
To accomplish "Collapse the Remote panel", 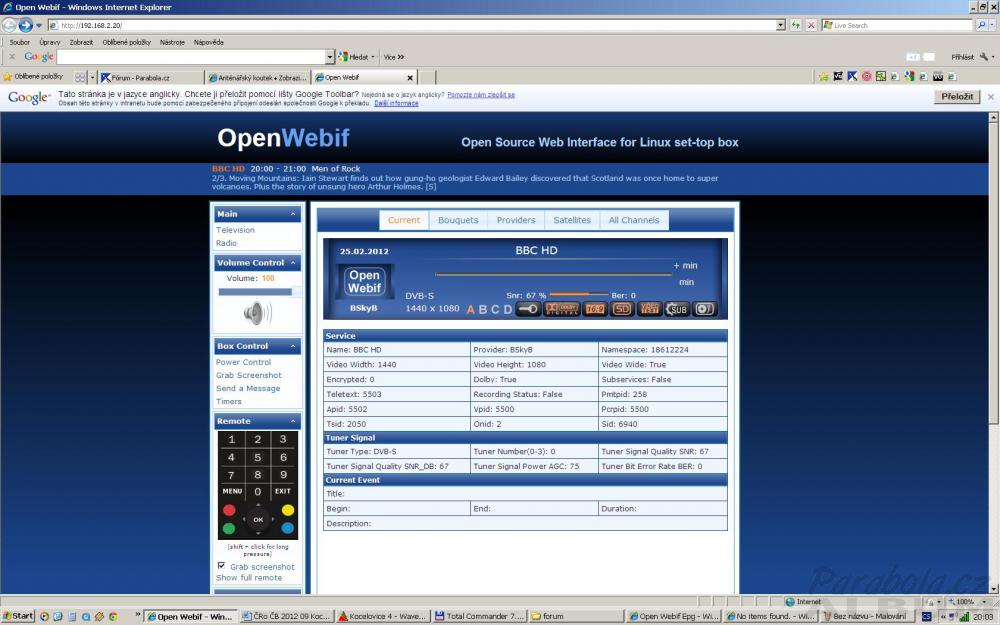I will pyautogui.click(x=293, y=422).
